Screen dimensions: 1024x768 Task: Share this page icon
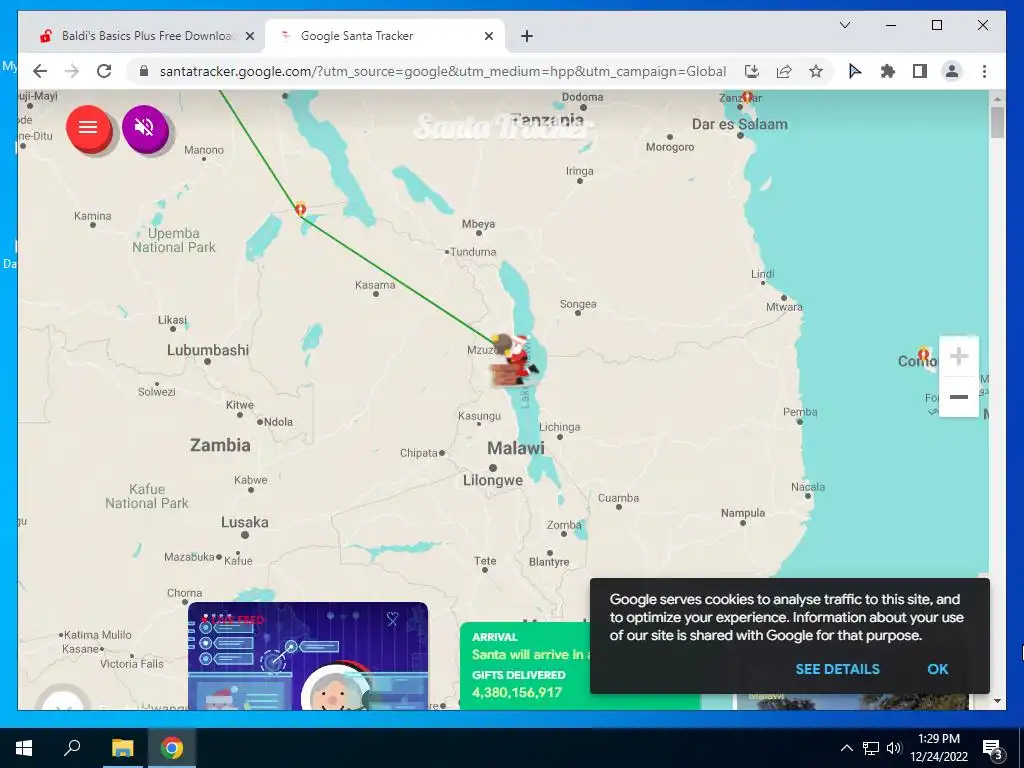(784, 71)
